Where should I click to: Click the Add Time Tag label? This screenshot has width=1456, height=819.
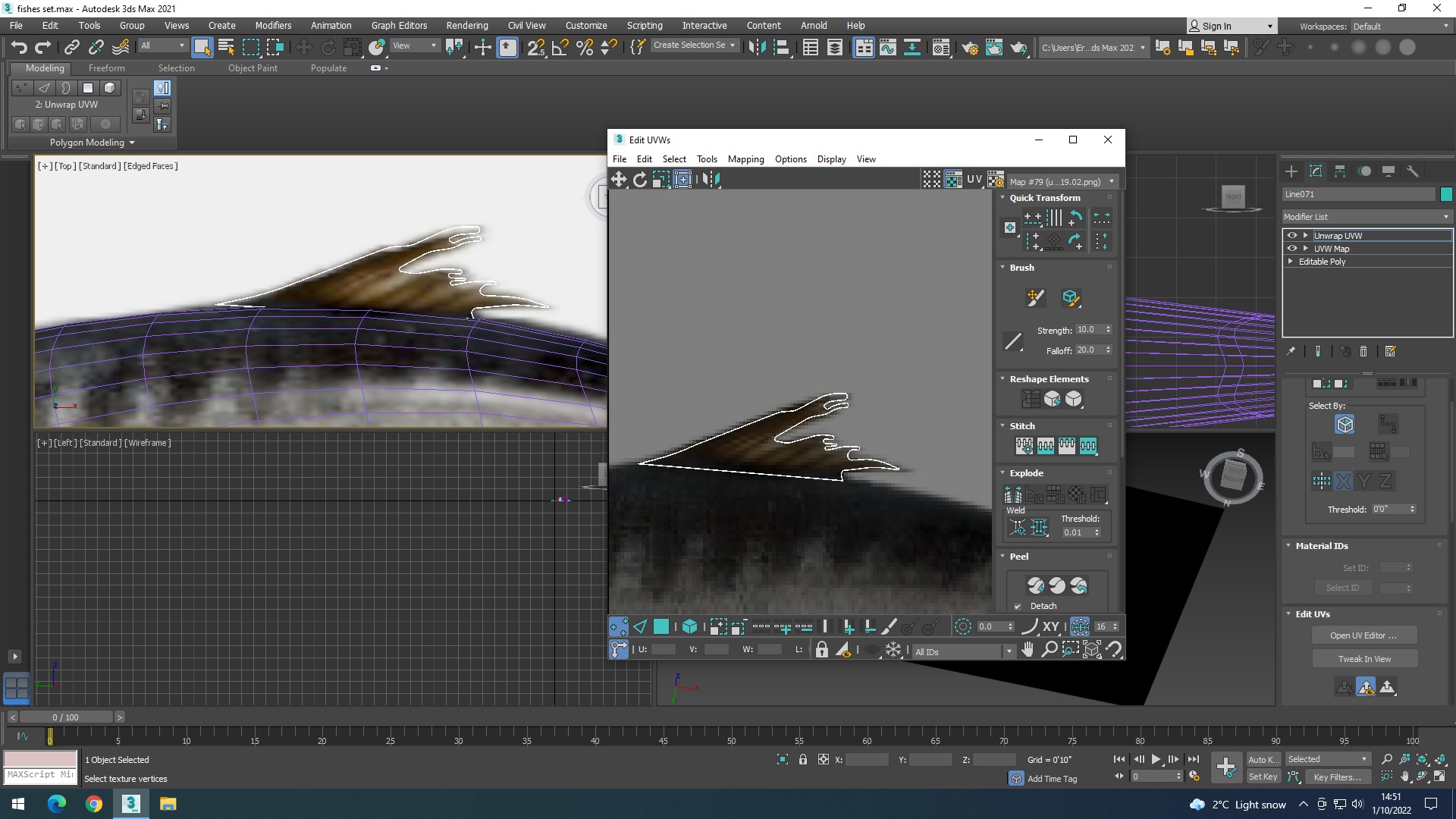[x=1052, y=779]
